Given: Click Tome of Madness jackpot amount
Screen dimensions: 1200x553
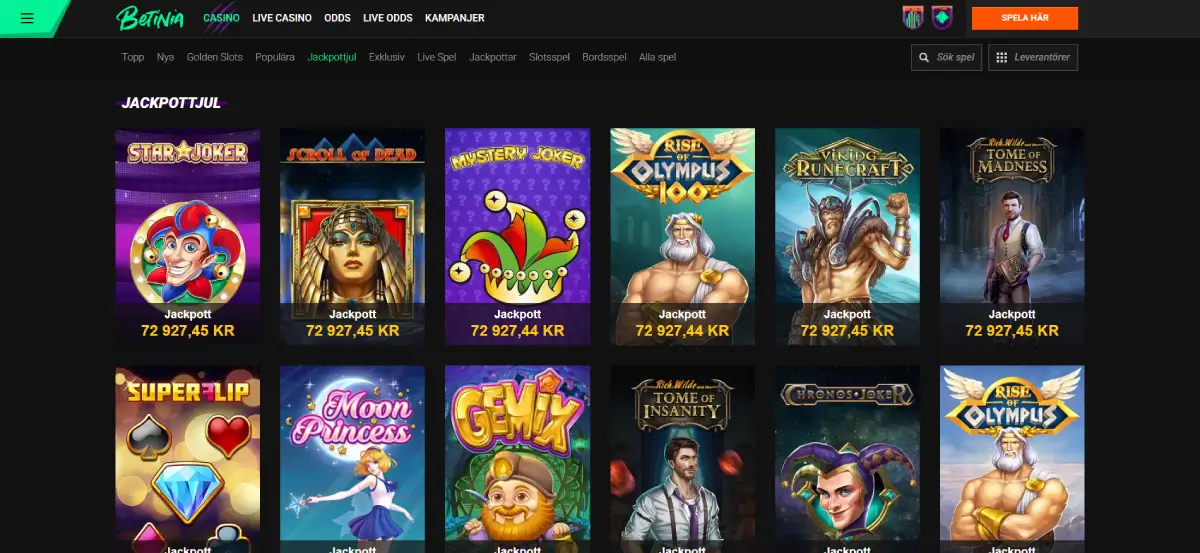Looking at the screenshot, I should click(1012, 330).
